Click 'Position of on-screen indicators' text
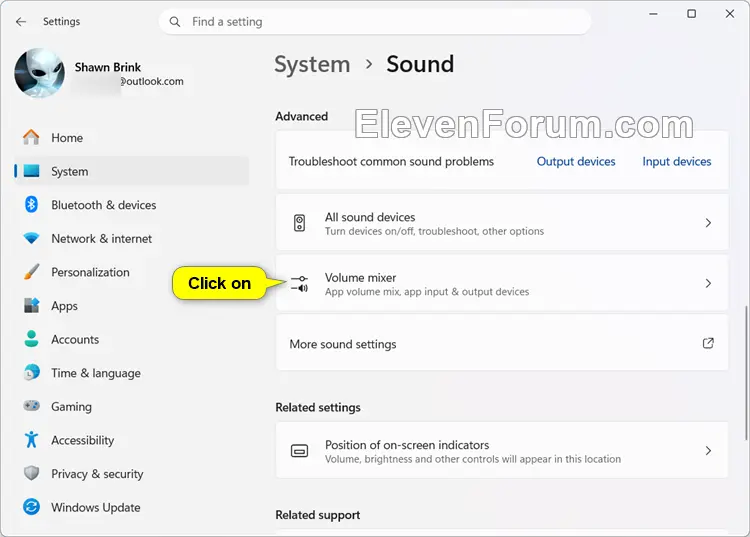 point(407,445)
